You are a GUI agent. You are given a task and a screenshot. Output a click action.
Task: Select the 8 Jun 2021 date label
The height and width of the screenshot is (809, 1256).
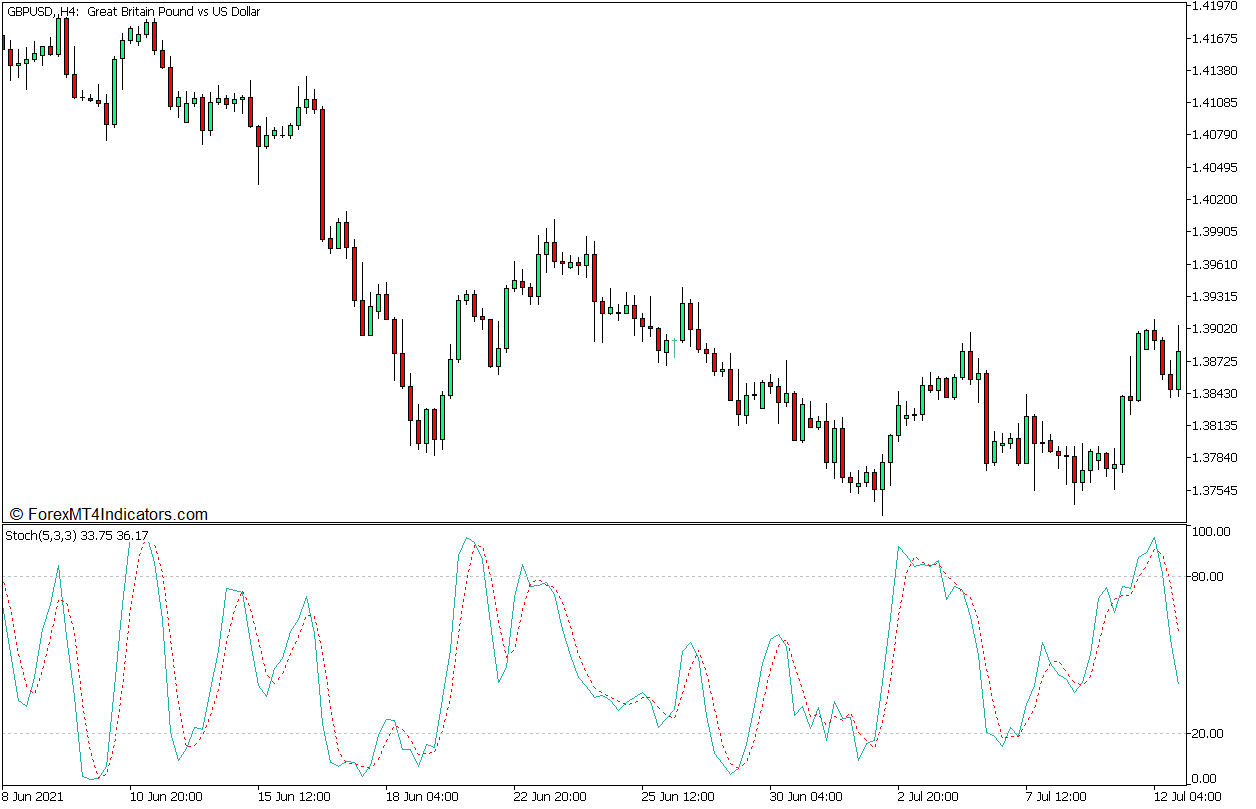point(35,795)
